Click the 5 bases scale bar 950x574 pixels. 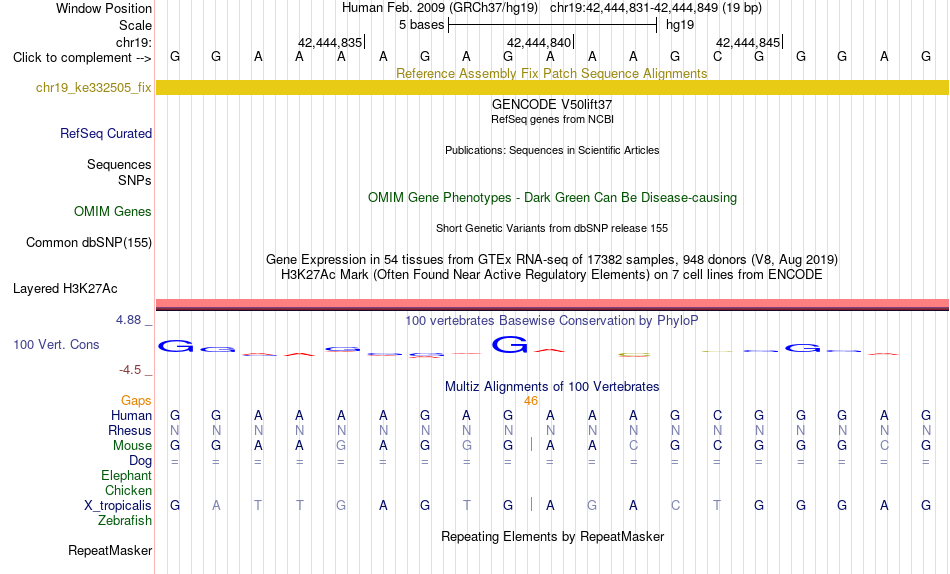(x=553, y=25)
